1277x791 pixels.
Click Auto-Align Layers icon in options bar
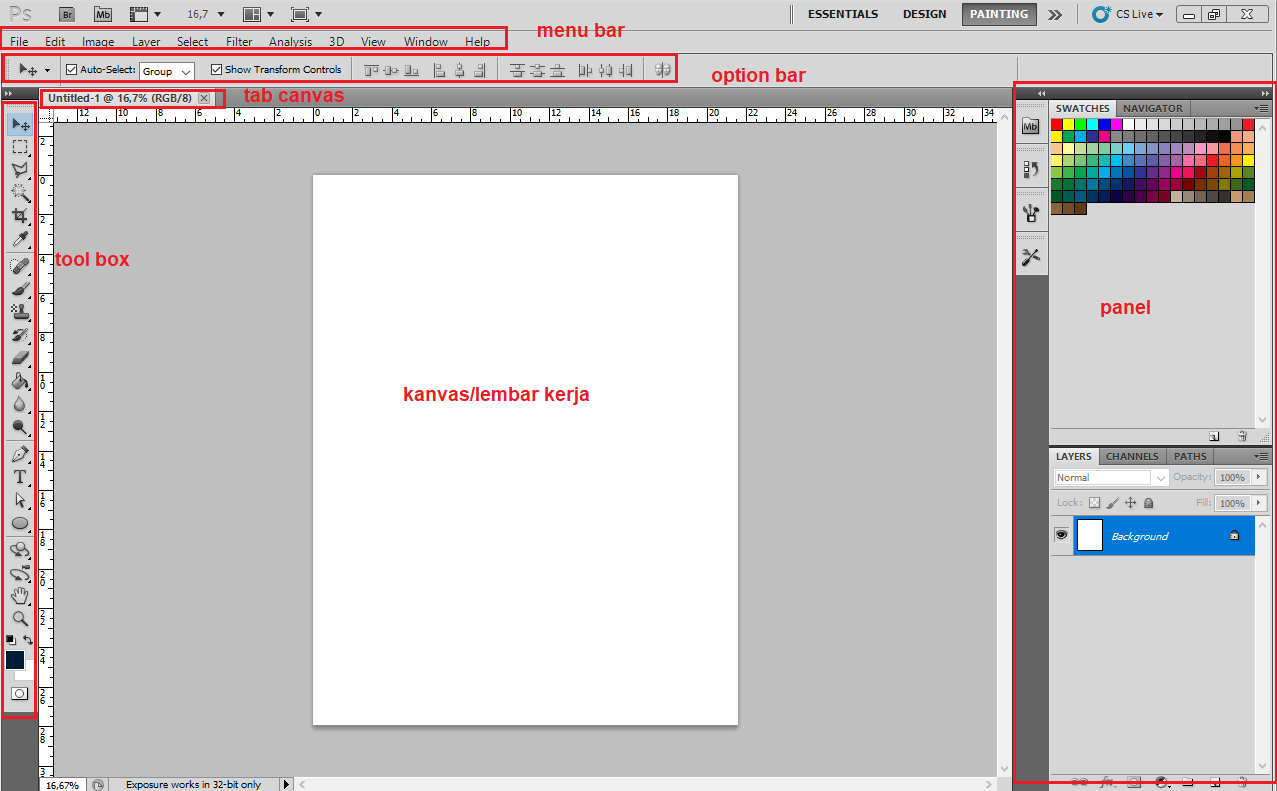pyautogui.click(x=662, y=70)
